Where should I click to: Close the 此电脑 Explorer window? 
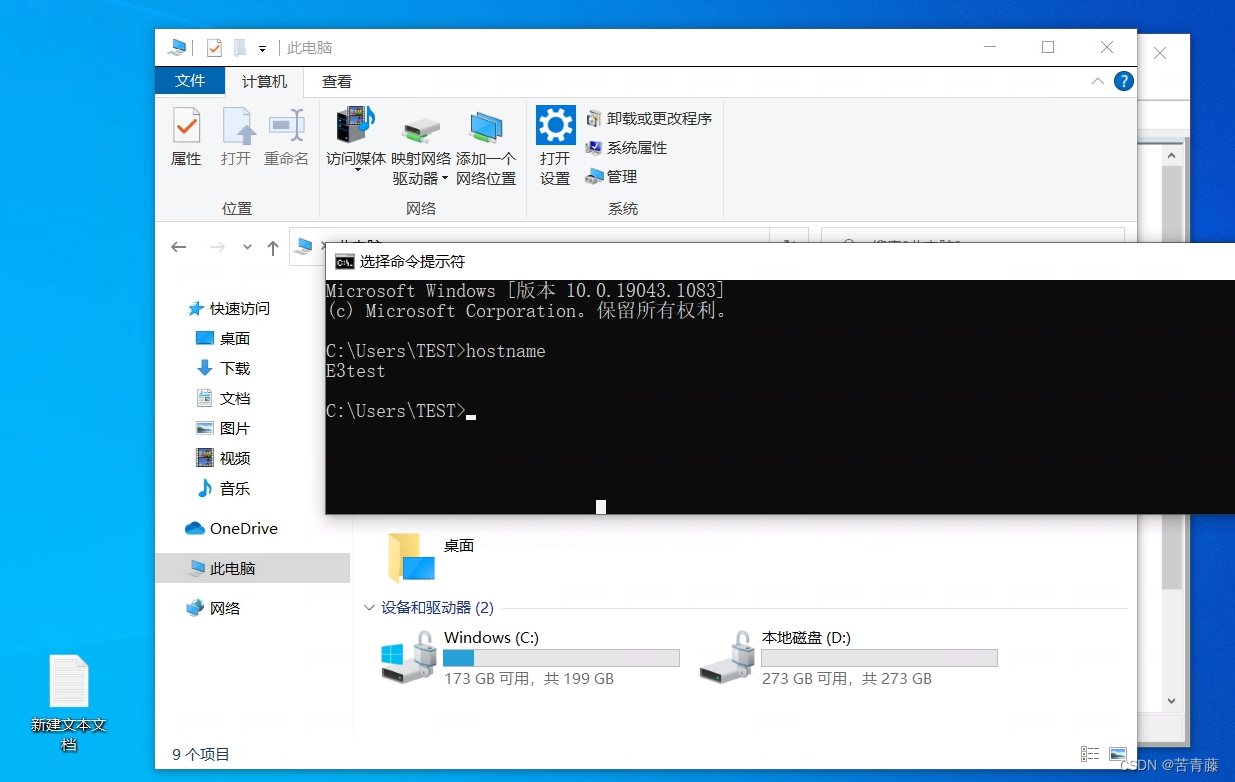pos(1107,47)
